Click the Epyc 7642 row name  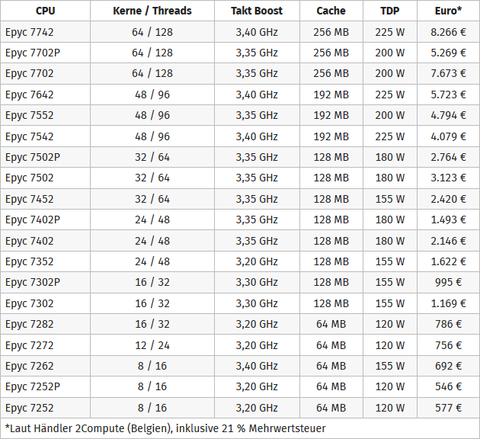click(29, 95)
